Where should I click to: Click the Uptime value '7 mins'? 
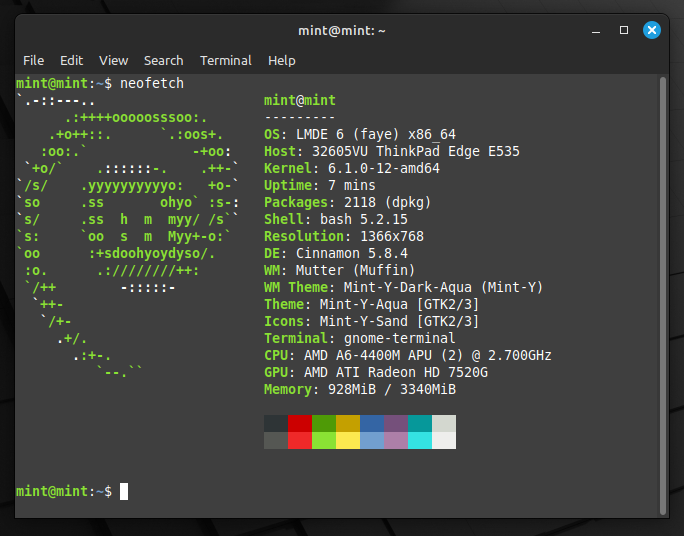tap(352, 185)
